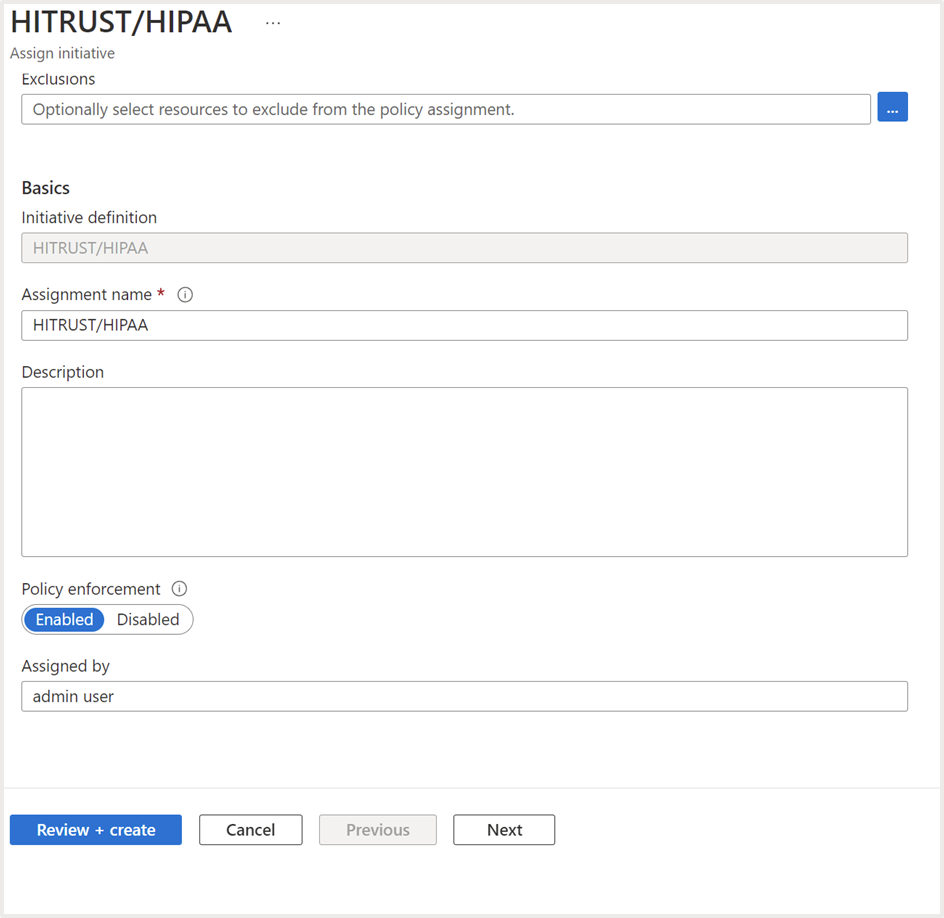This screenshot has width=944, height=918.
Task: Click the Assign initiative subtitle
Action: pos(62,53)
